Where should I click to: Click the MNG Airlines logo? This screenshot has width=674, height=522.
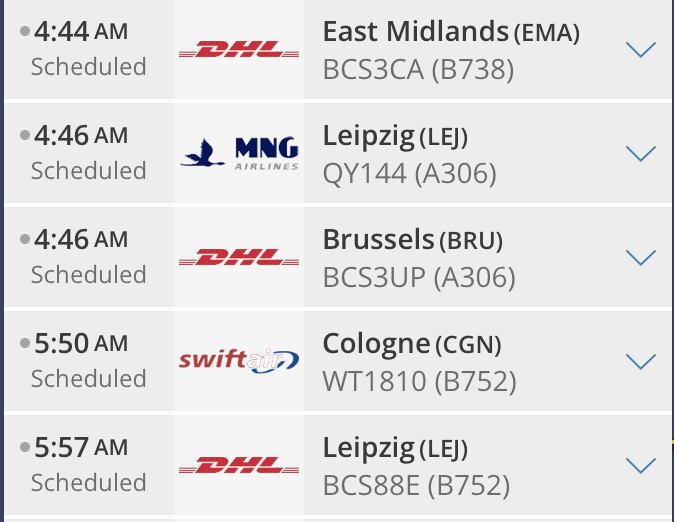[x=239, y=153]
